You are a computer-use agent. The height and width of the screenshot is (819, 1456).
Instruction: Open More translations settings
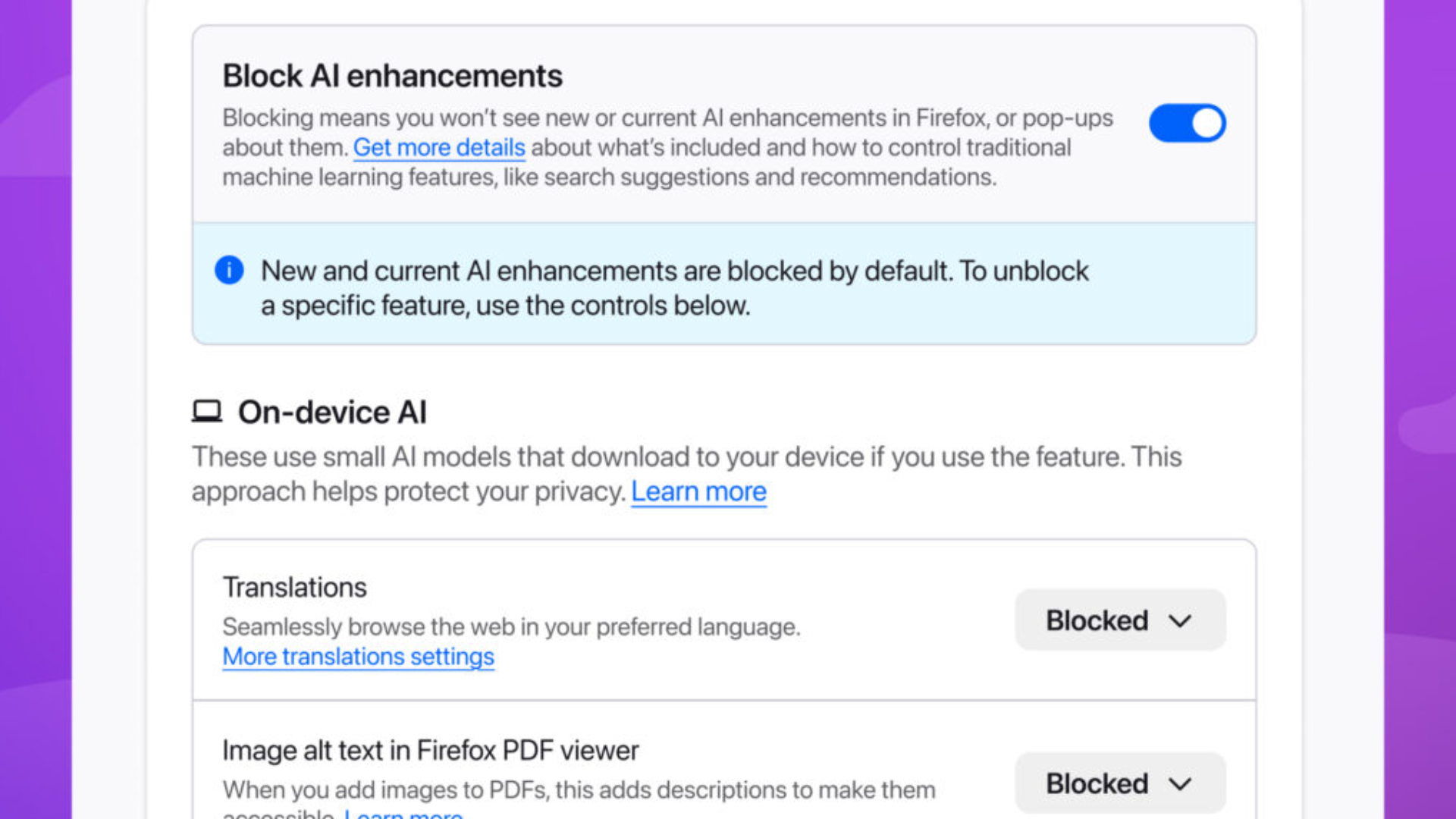tap(358, 656)
